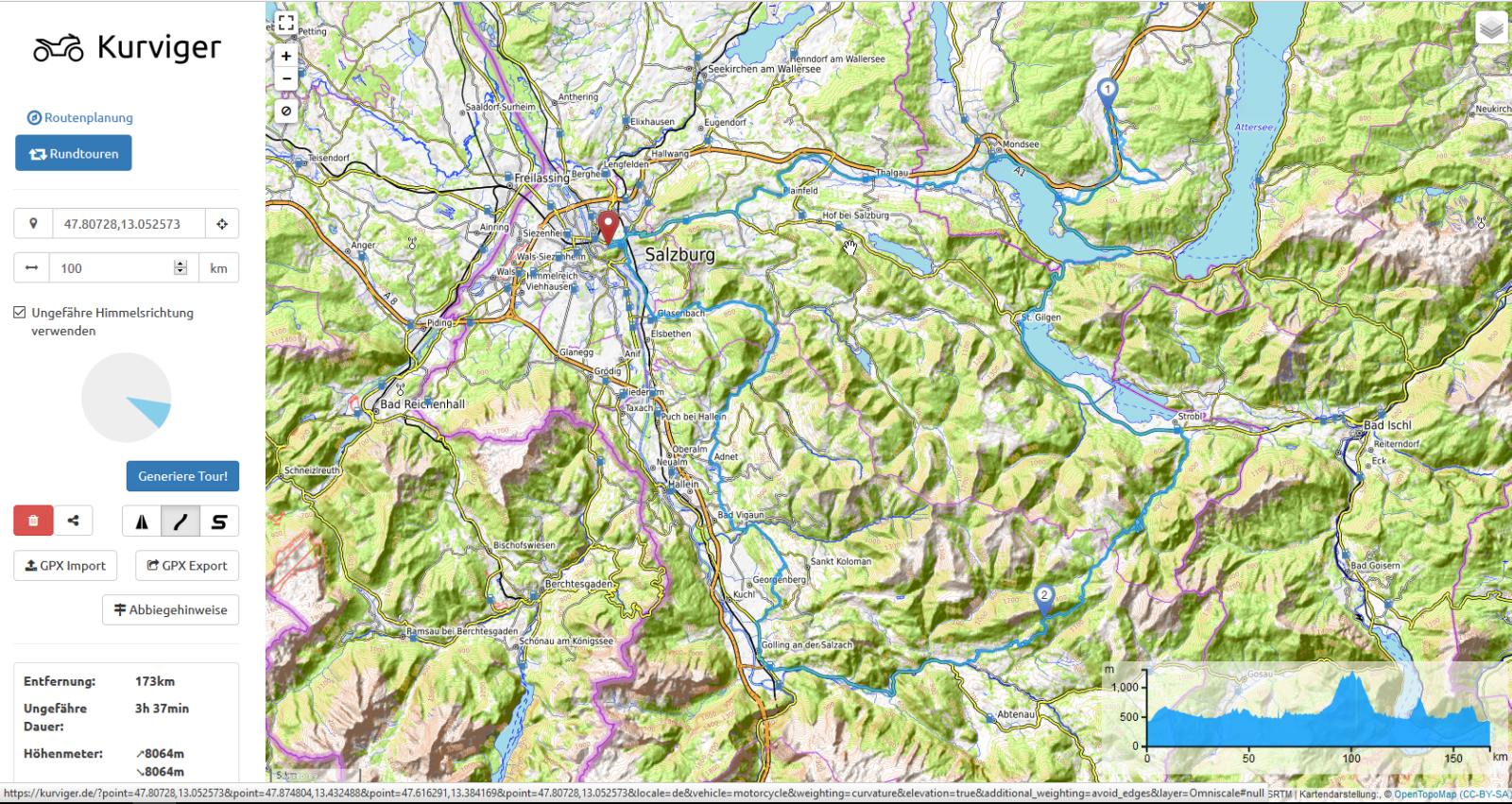Zoom out of the map
The height and width of the screenshot is (804, 1512).
click(x=286, y=79)
